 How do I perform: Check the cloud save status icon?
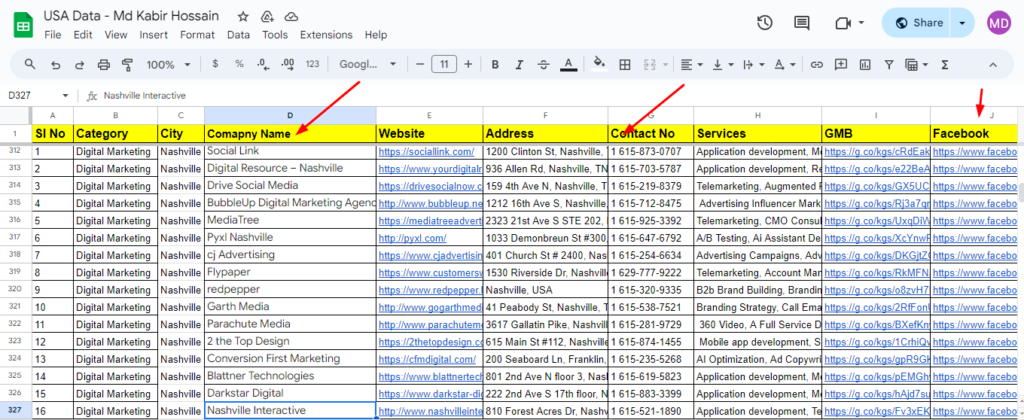point(291,16)
